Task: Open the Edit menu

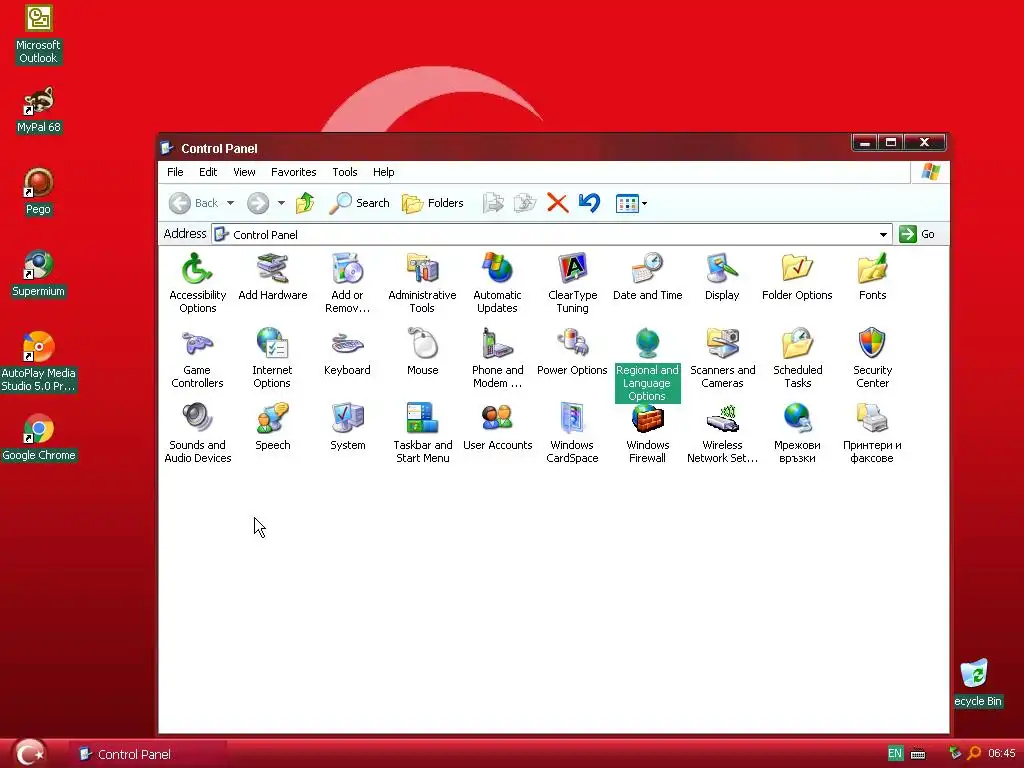Action: tap(208, 172)
